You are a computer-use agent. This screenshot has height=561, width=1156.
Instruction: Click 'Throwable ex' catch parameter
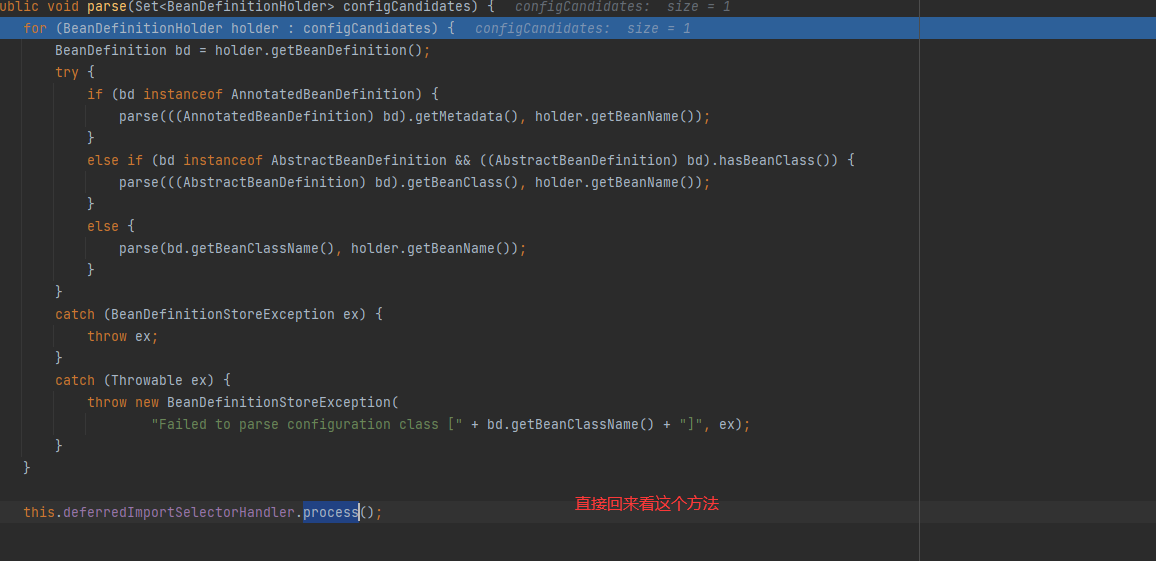point(159,380)
